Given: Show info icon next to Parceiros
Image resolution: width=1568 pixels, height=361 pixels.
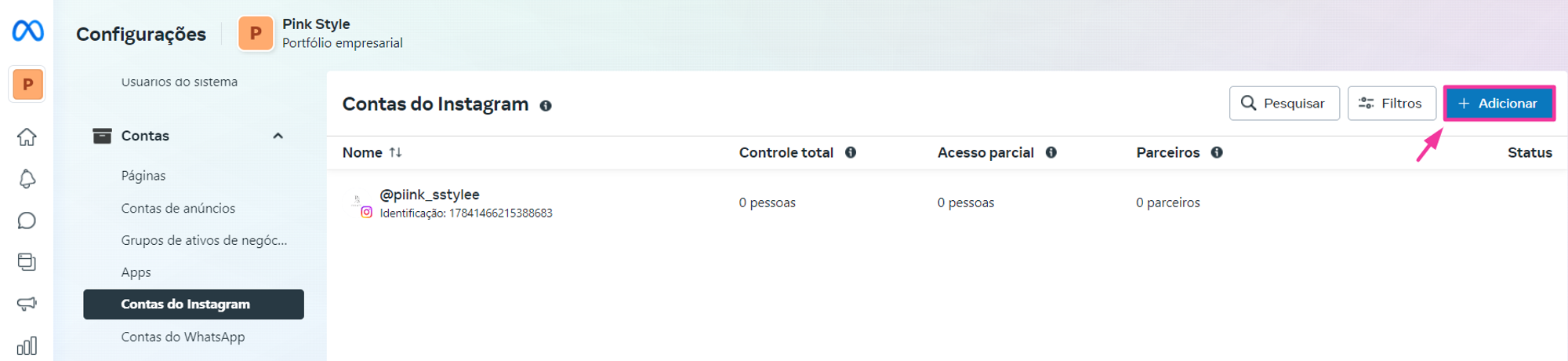Looking at the screenshot, I should (1217, 152).
